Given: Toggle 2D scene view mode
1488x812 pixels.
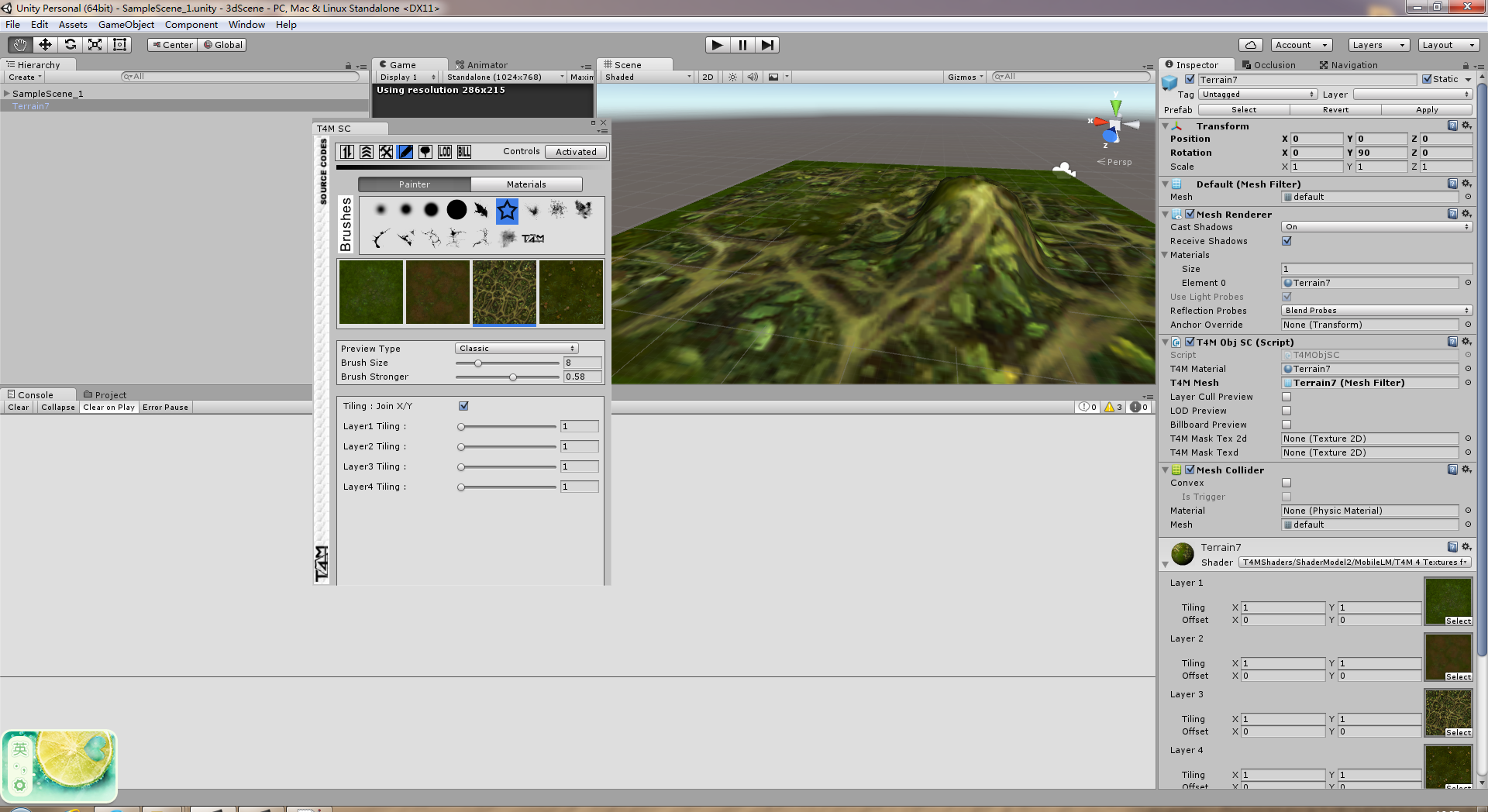Looking at the screenshot, I should click(x=708, y=77).
